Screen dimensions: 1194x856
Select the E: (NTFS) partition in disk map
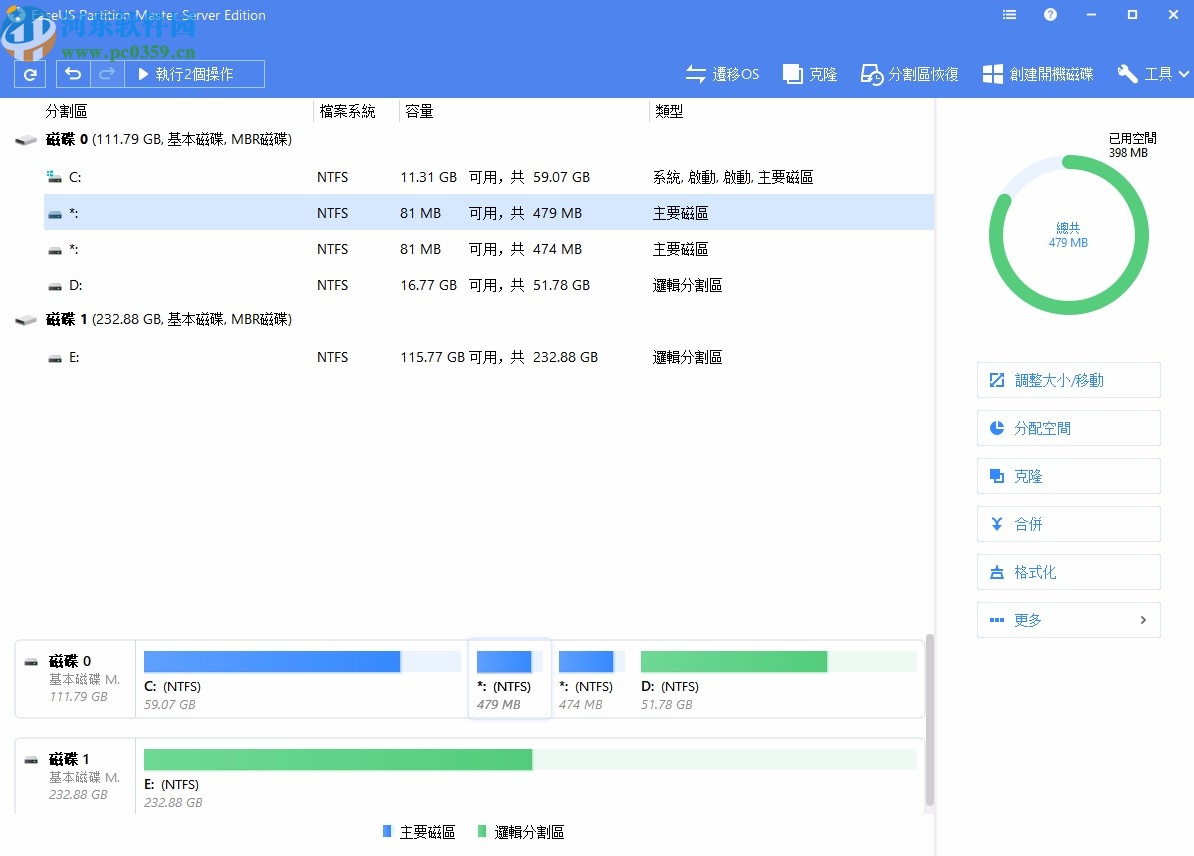[x=400, y=759]
